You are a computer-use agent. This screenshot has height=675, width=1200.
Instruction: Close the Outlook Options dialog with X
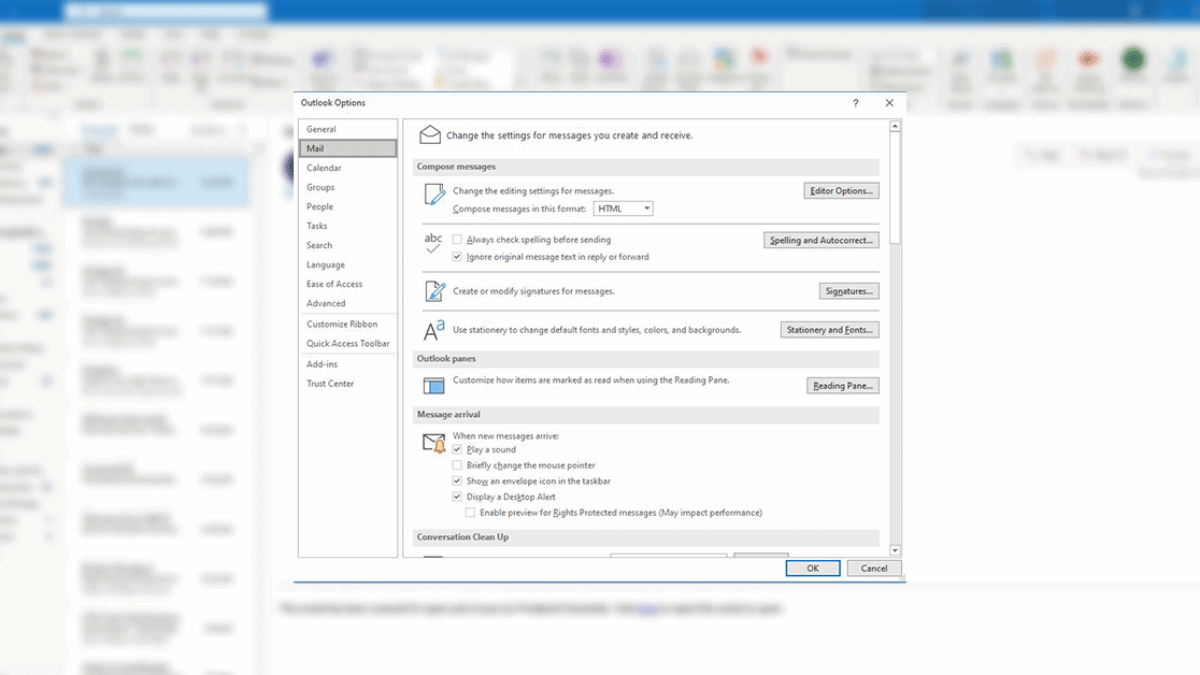coord(889,103)
